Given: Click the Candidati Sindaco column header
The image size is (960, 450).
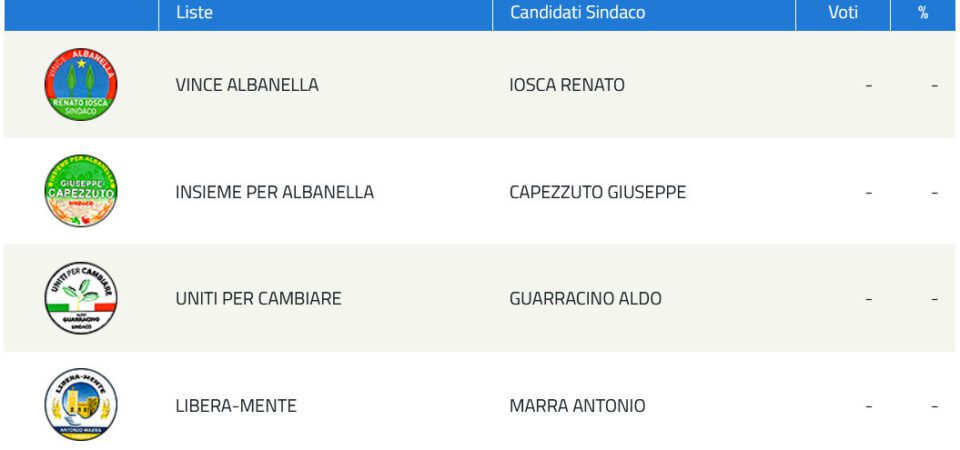Looking at the screenshot, I should point(577,12).
